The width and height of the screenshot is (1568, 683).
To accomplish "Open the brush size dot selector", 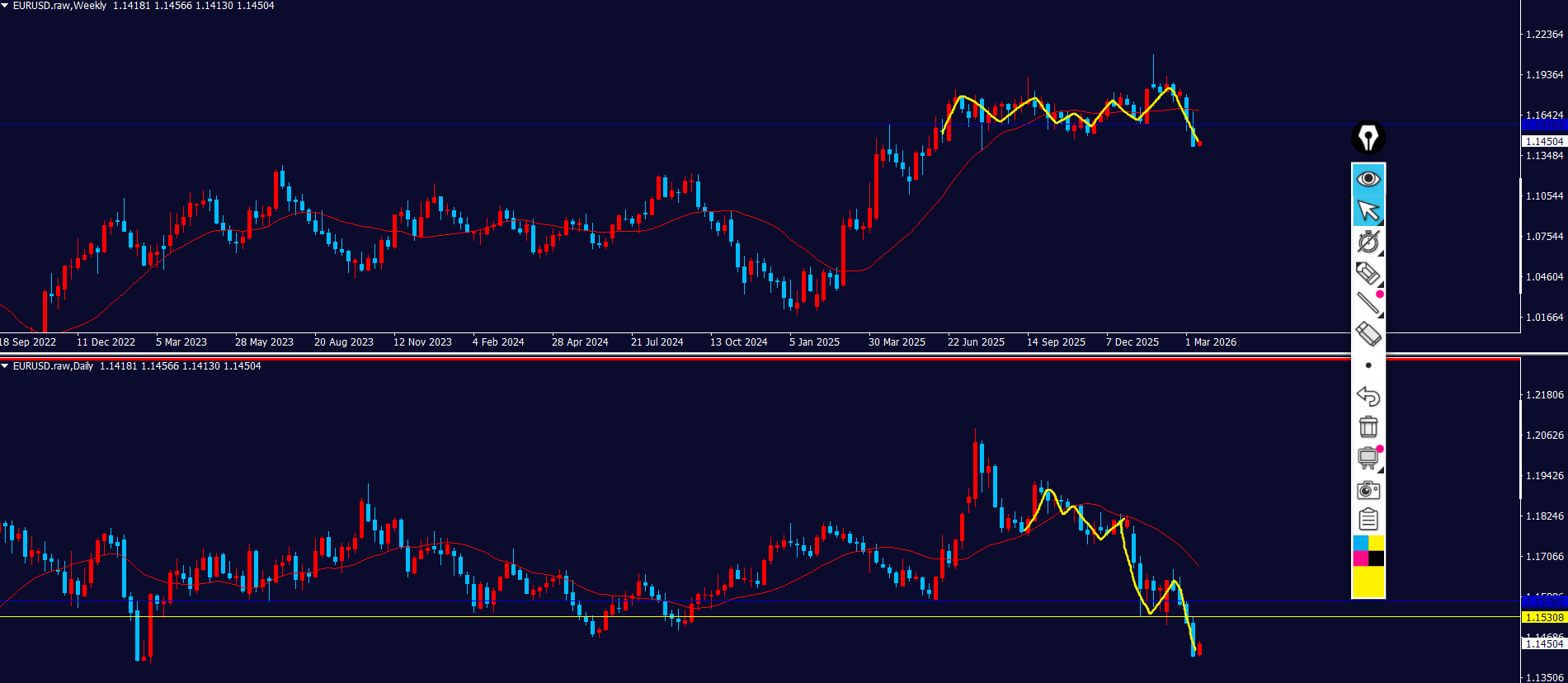I will click(1368, 365).
